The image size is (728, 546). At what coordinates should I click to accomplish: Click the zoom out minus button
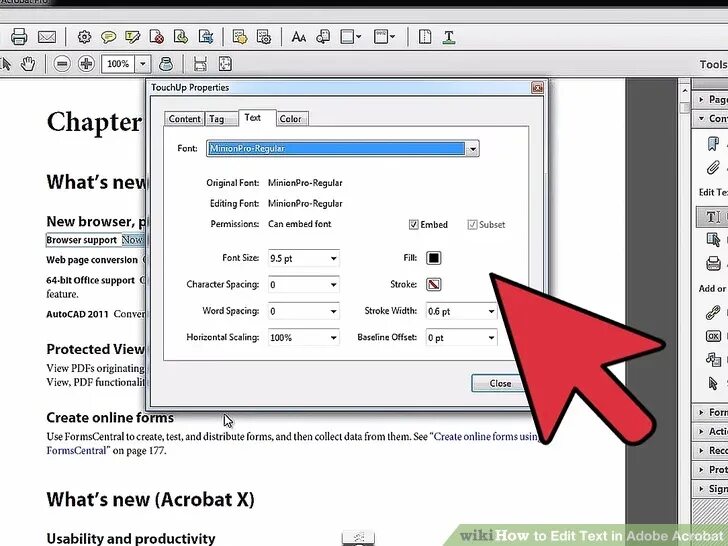pyautogui.click(x=62, y=64)
